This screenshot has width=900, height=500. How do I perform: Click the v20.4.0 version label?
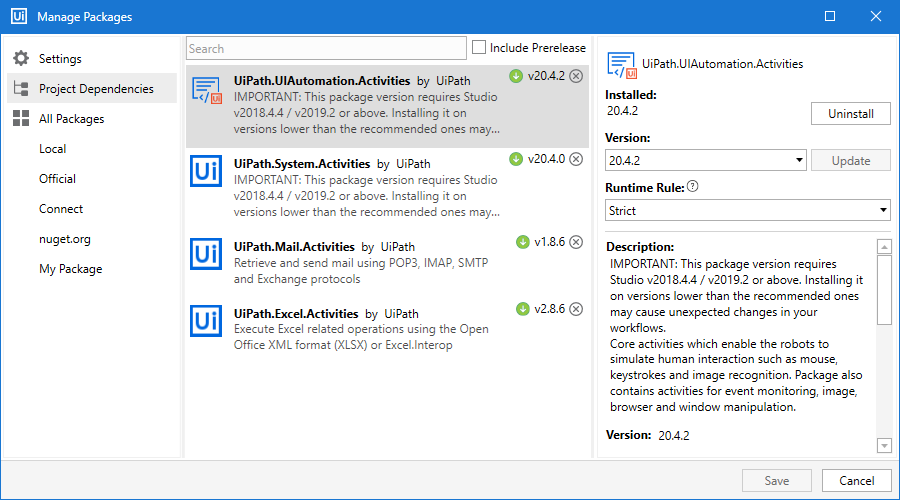(x=546, y=159)
